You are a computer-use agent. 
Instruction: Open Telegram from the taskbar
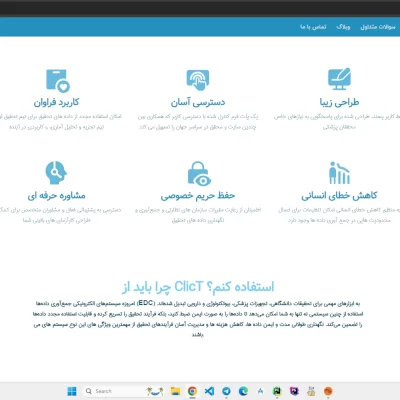pos(226,391)
